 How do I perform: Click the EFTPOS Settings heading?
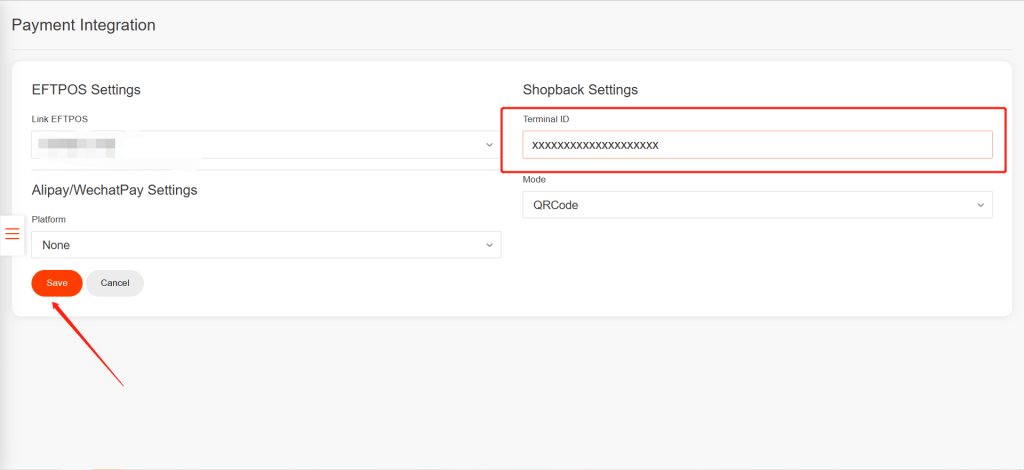(x=86, y=90)
